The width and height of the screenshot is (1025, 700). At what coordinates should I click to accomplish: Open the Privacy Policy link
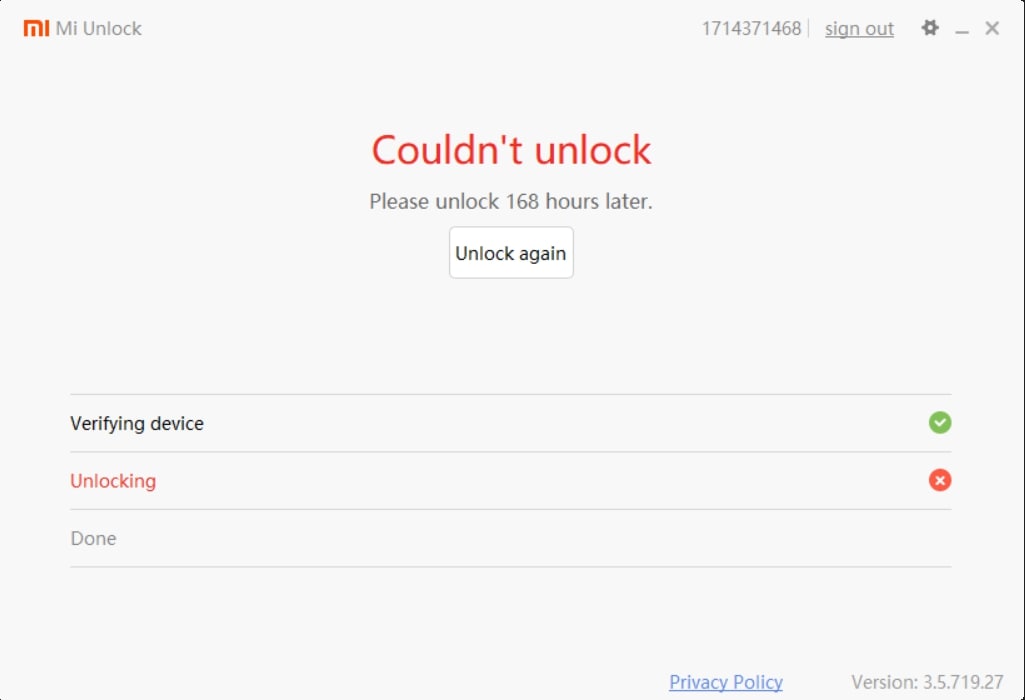pyautogui.click(x=725, y=682)
